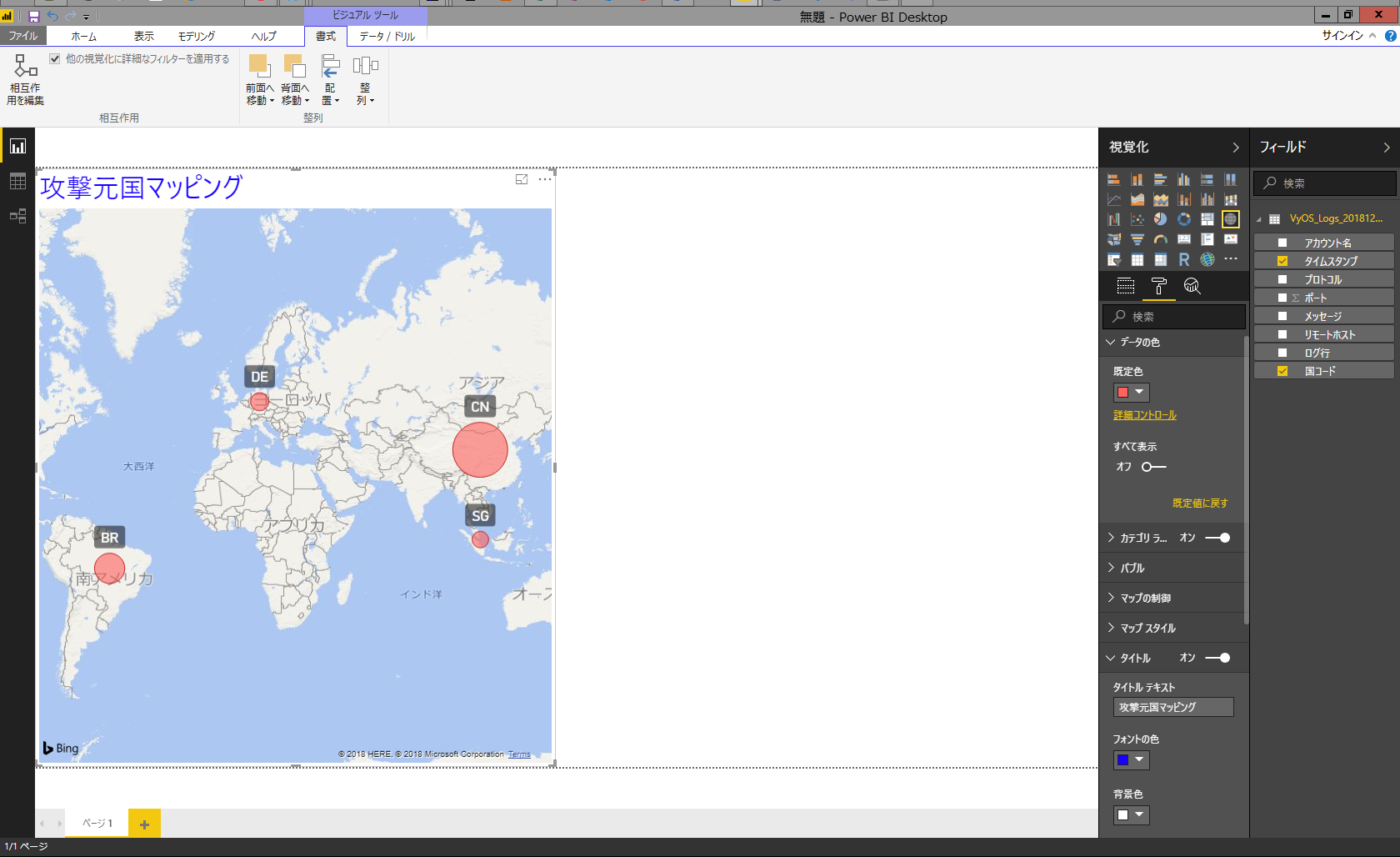Select the pie chart visualization icon
The image size is (1400, 857).
(x=1160, y=219)
